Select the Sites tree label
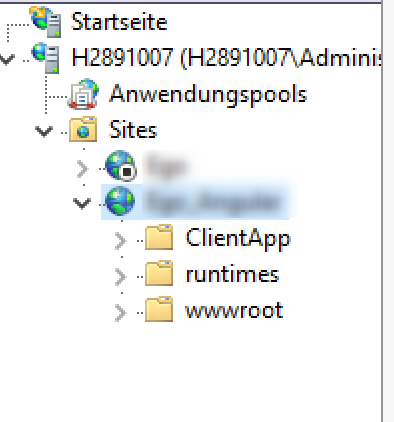Image resolution: width=394 pixels, height=422 pixels. click(x=133, y=130)
